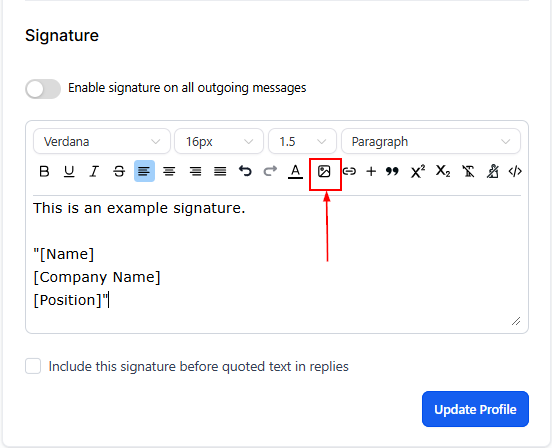The width and height of the screenshot is (552, 448).
Task: Apply superscript formatting
Action: [x=418, y=171]
